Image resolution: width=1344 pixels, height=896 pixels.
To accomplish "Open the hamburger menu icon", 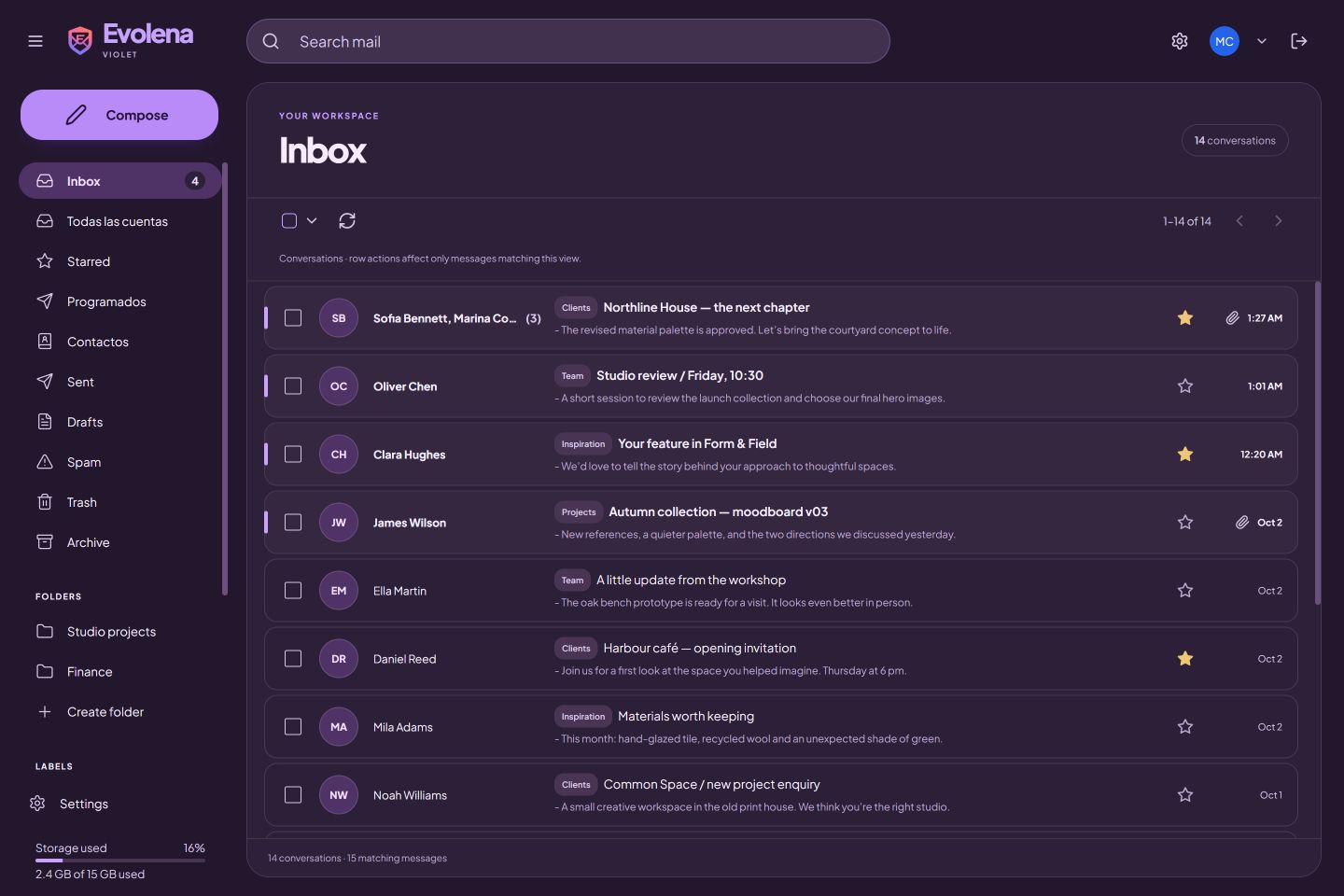I will coord(35,41).
